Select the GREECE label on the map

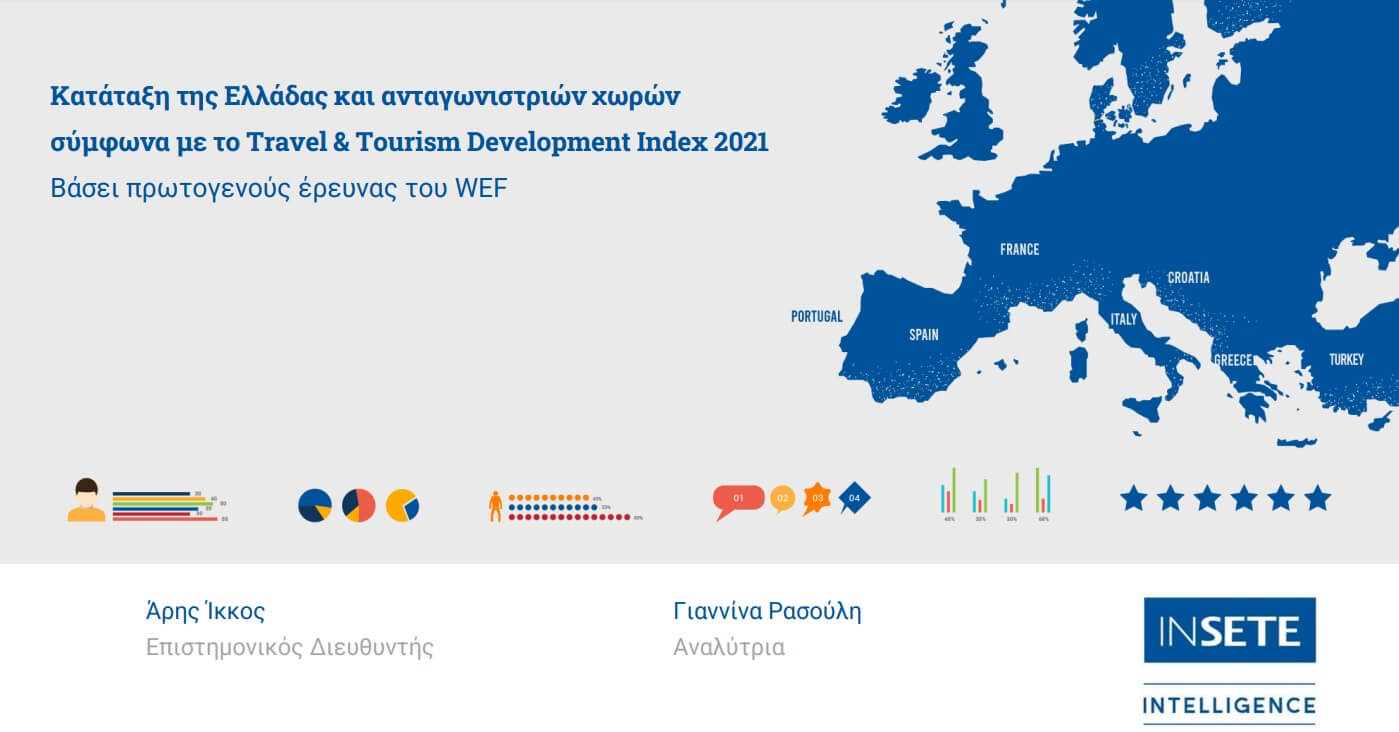pyautogui.click(x=1233, y=360)
